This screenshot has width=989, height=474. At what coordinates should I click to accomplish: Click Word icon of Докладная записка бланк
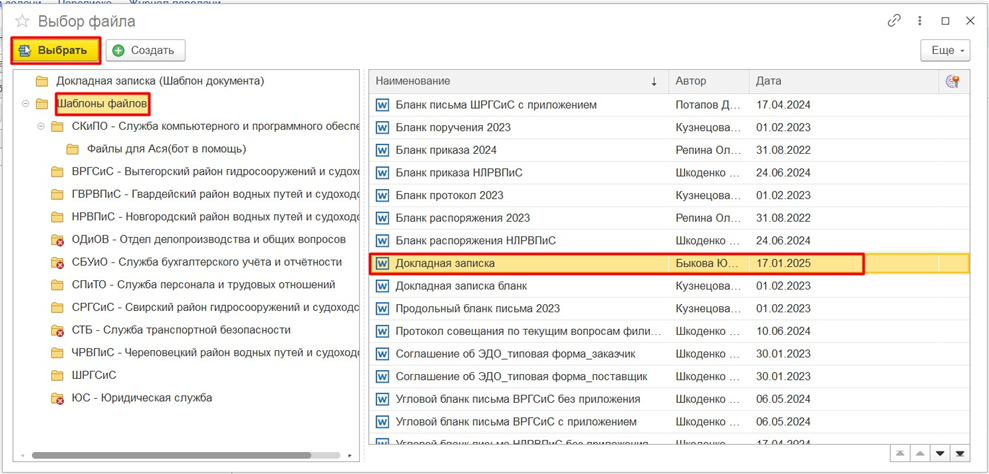tap(382, 286)
